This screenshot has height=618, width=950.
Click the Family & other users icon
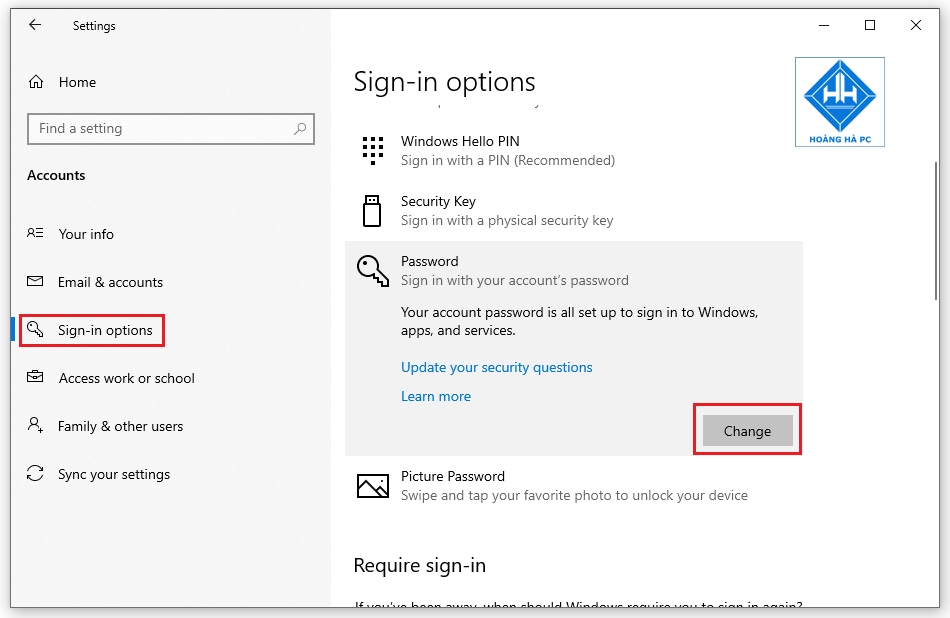(35, 425)
